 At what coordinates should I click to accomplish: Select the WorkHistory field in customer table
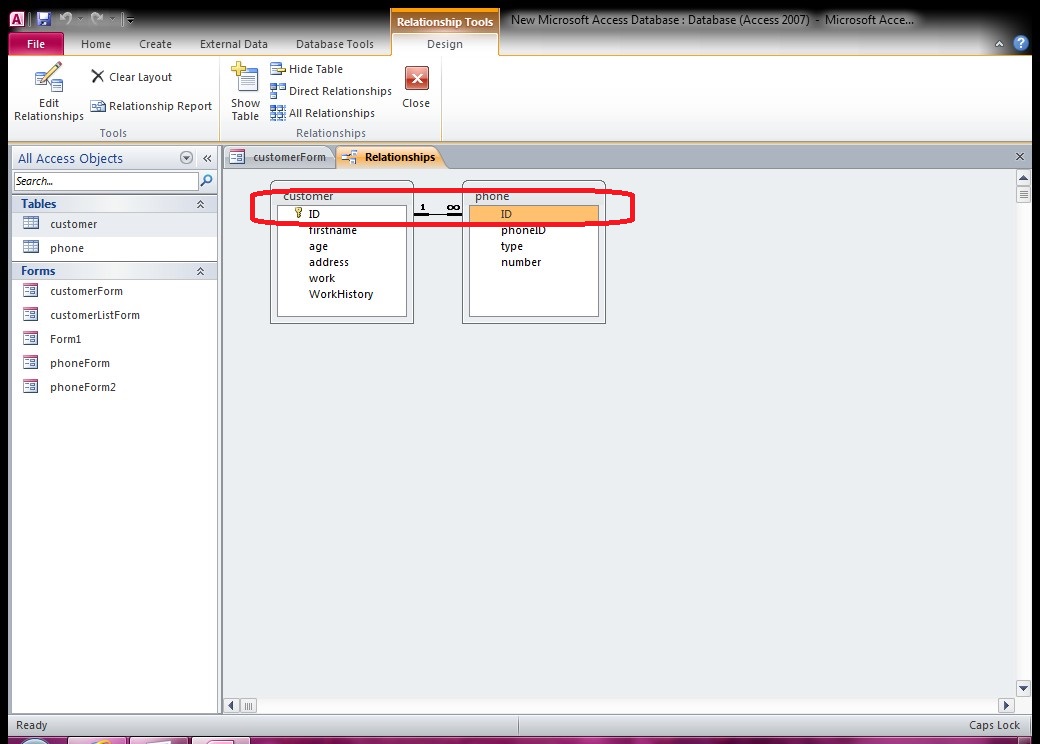(342, 294)
